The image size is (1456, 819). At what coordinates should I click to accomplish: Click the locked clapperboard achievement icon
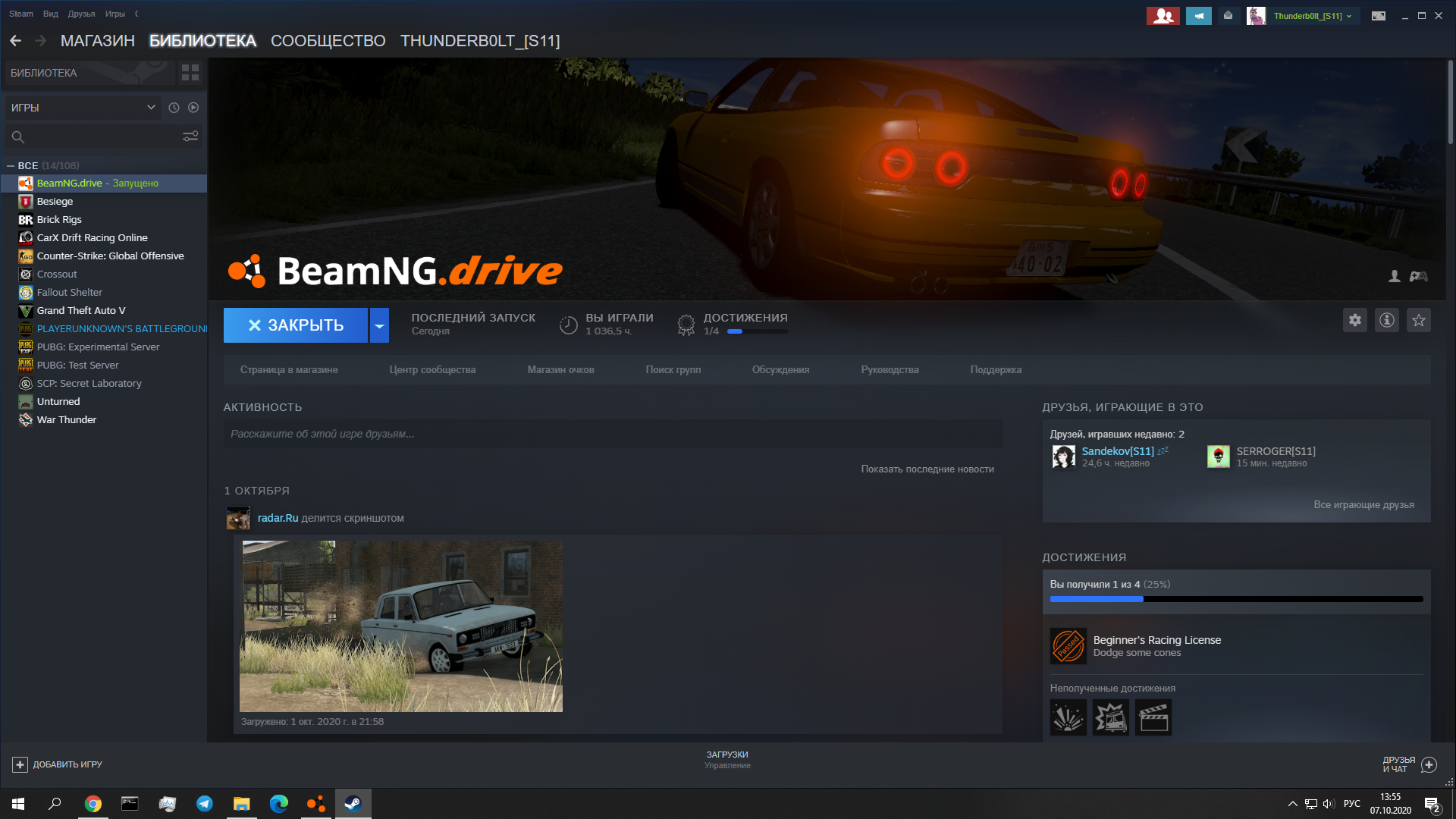pyautogui.click(x=1153, y=717)
